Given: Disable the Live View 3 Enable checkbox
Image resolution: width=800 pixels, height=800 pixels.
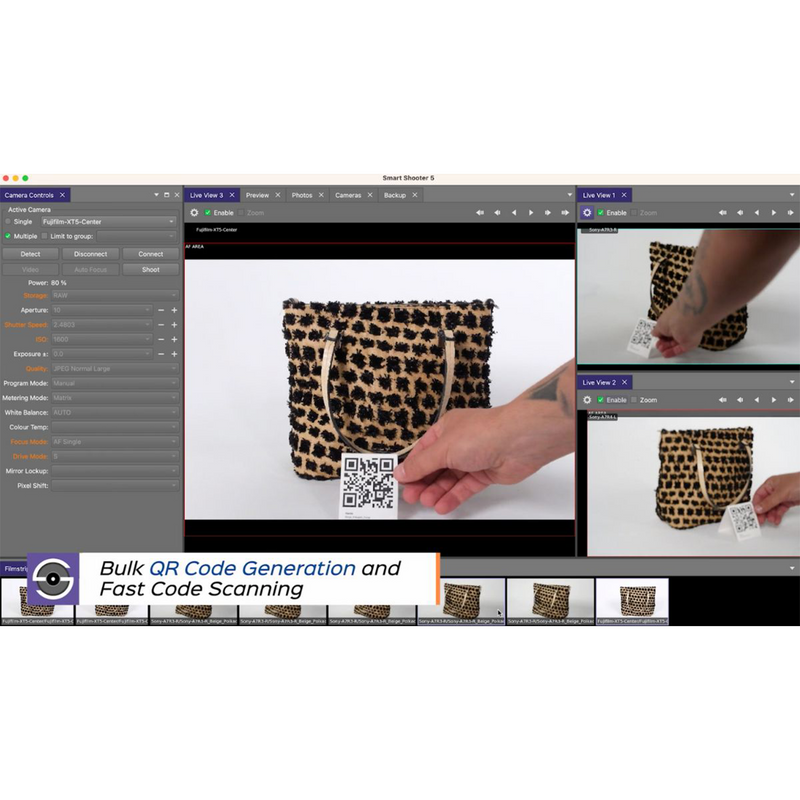Looking at the screenshot, I should coord(208,213).
